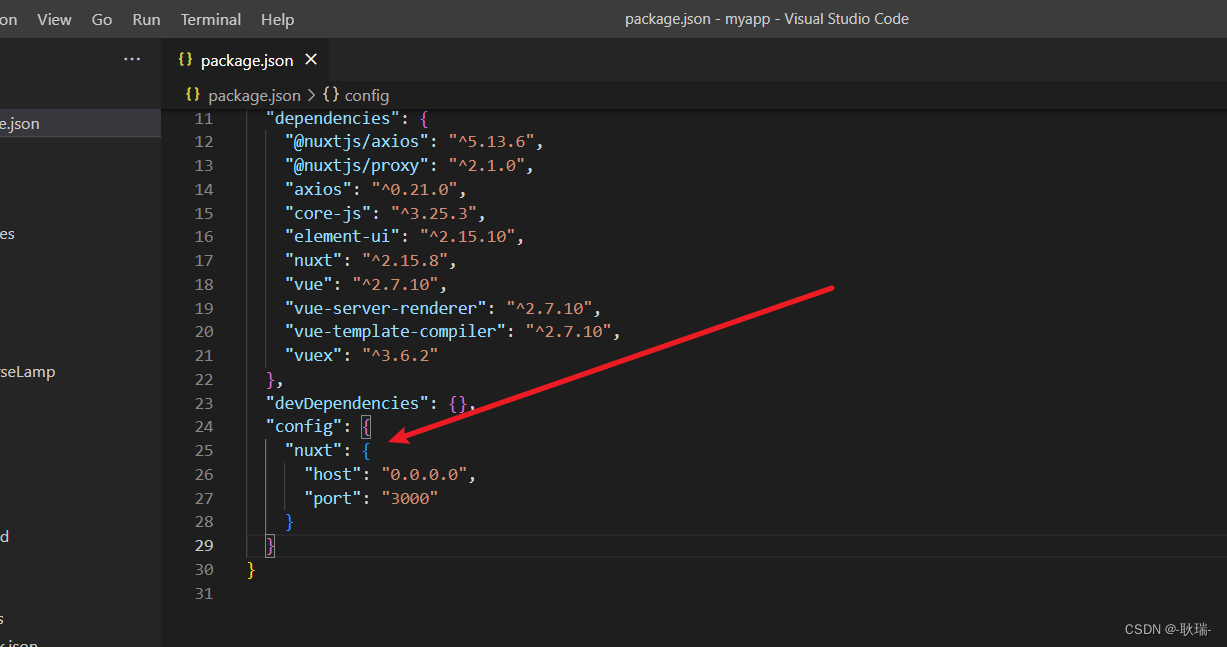Click the "@nuxtjs/axios" key
Image resolution: width=1227 pixels, height=647 pixels.
357,142
